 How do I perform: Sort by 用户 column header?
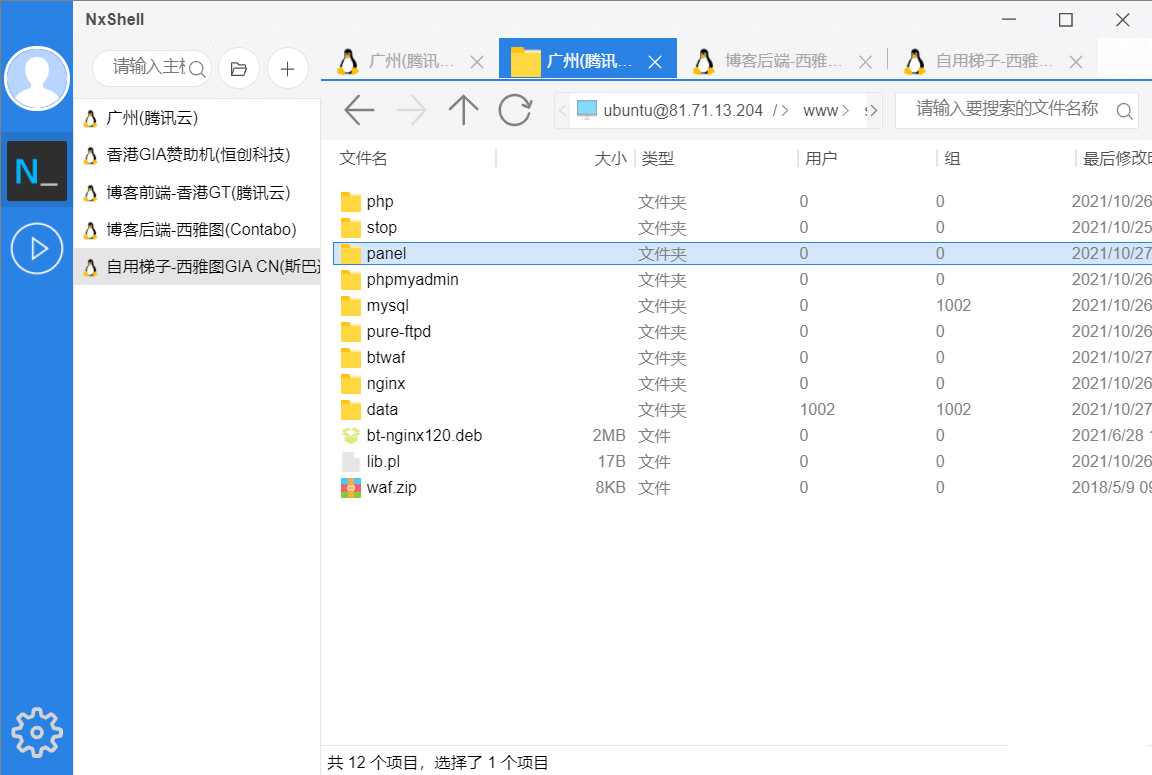tap(821, 159)
